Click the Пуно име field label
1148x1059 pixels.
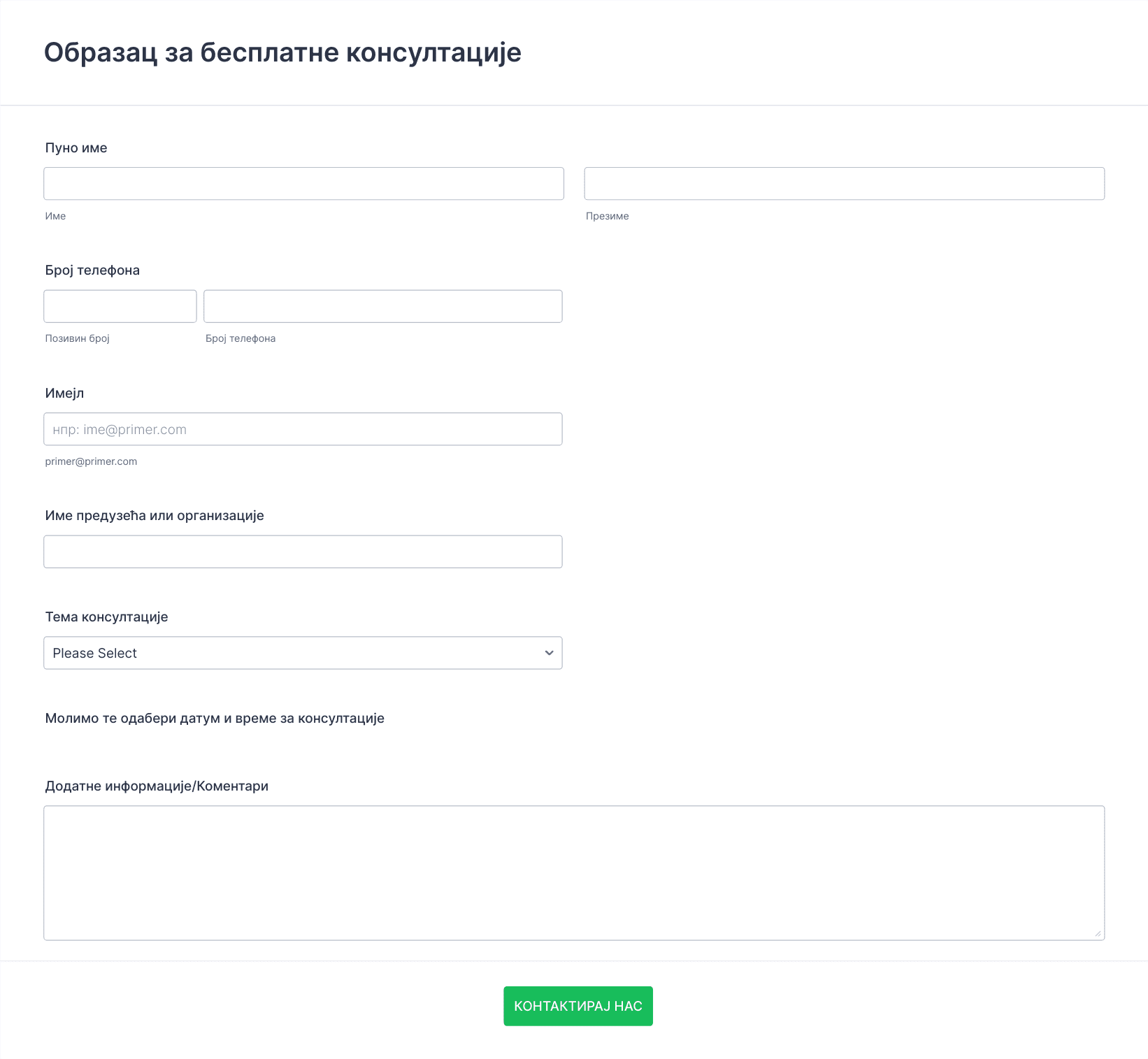tap(76, 148)
